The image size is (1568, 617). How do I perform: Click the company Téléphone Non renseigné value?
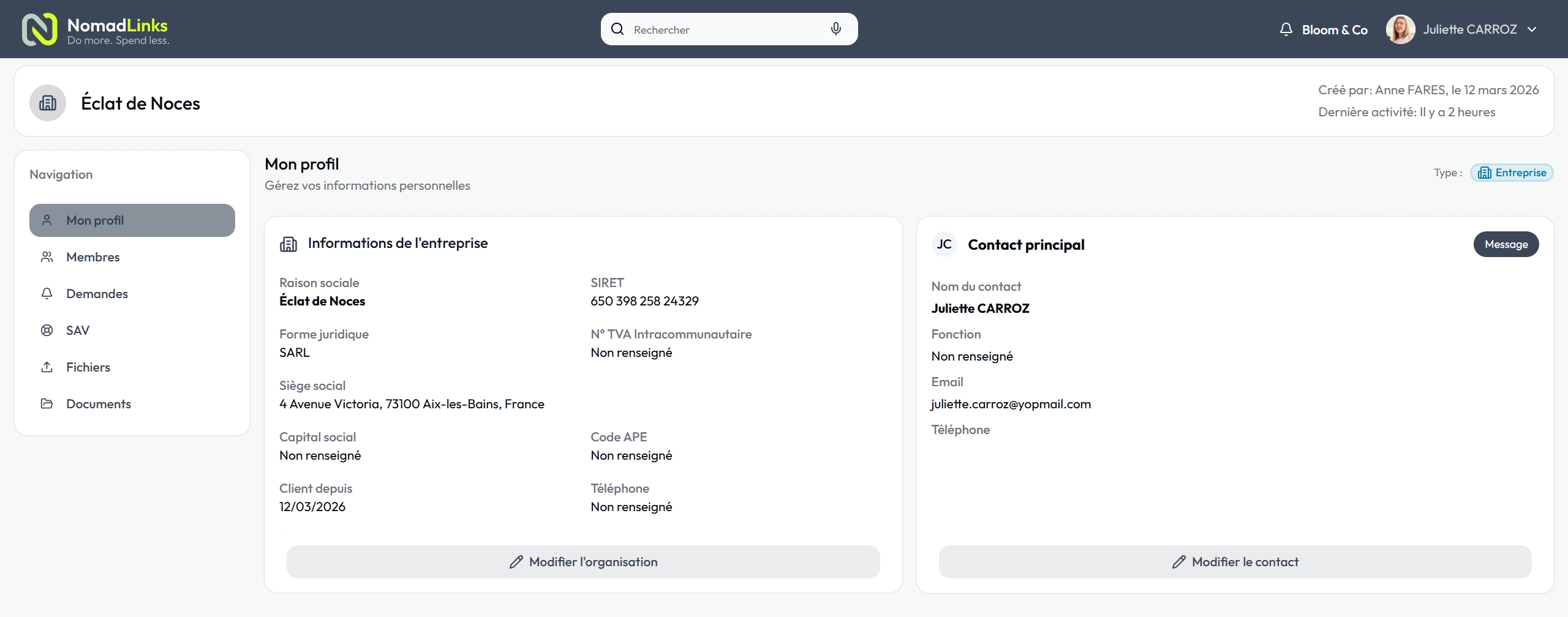631,507
